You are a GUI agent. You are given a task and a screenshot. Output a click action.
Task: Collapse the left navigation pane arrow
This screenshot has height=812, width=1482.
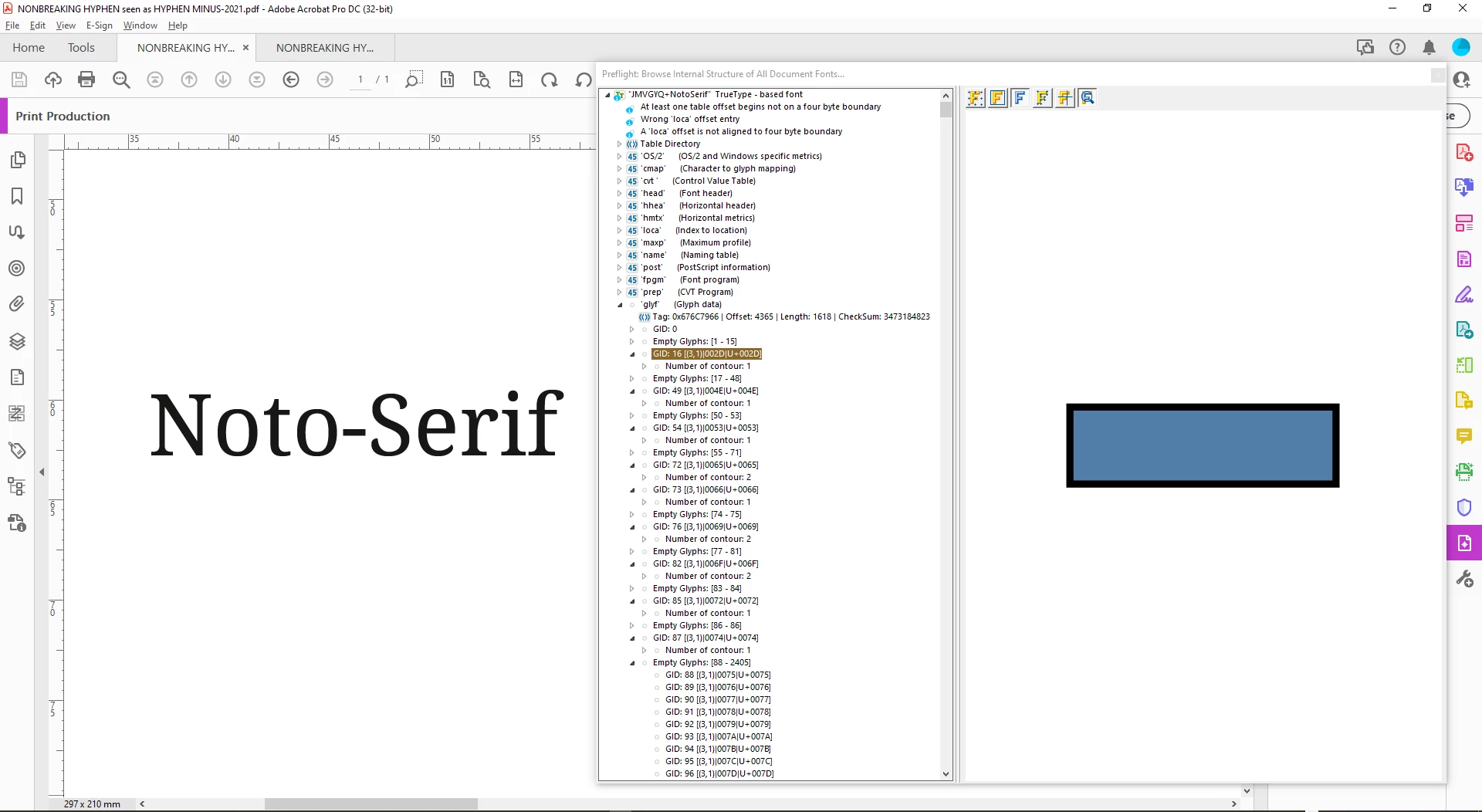tap(42, 472)
